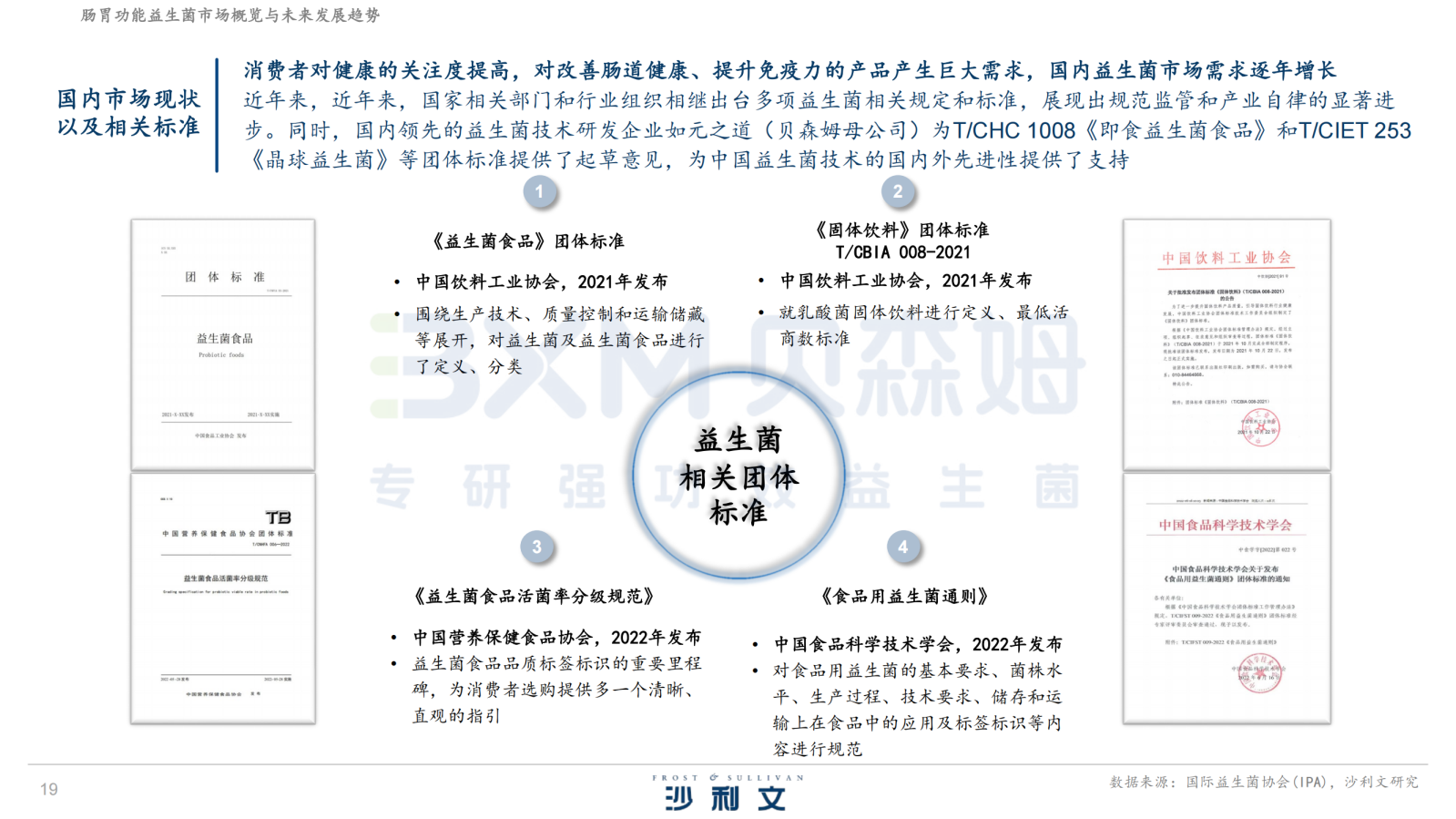This screenshot has height=819, width=1456.
Task: Click the Frost & Sullivan 沙利文 logo
Action: point(728,793)
